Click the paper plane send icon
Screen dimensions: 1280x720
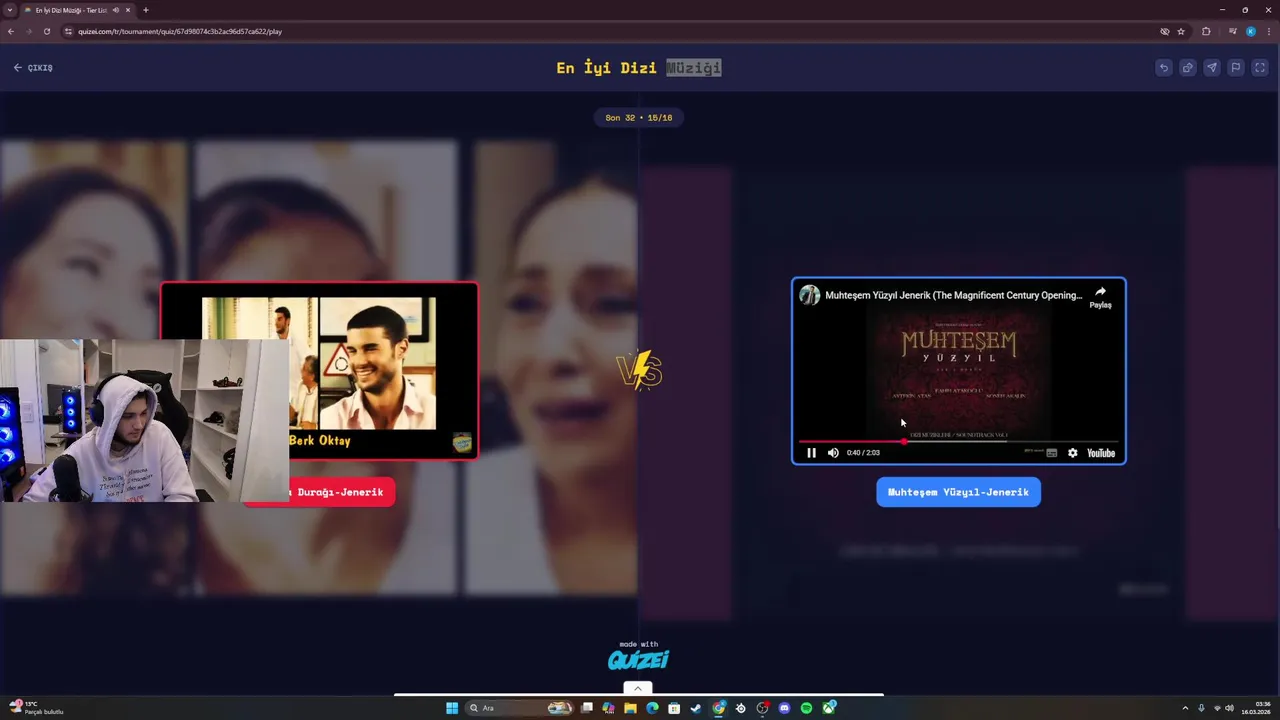pyautogui.click(x=1211, y=68)
